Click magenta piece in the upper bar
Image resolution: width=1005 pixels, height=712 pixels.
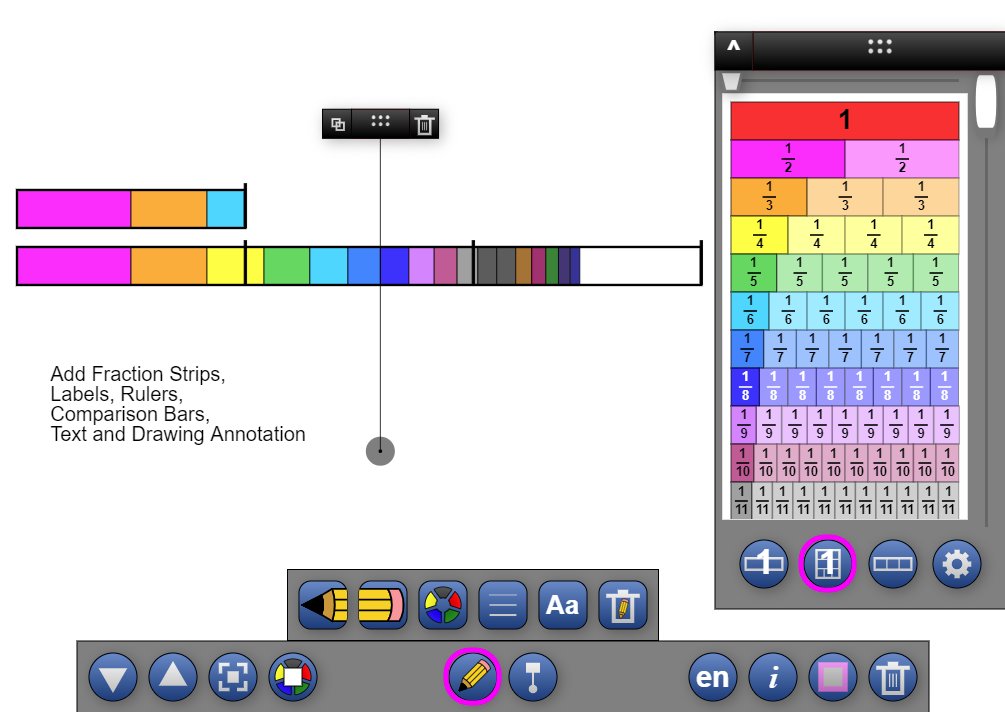74,209
